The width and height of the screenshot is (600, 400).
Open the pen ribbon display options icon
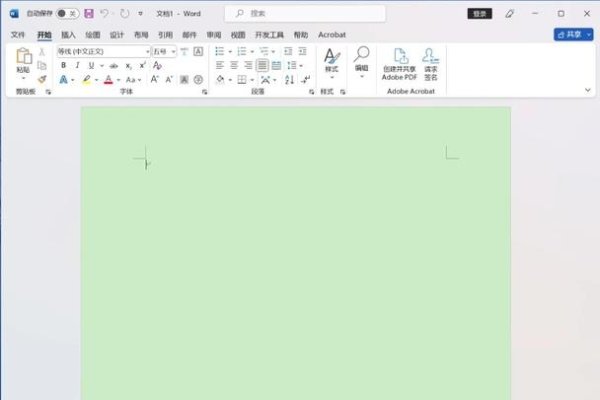coord(509,14)
